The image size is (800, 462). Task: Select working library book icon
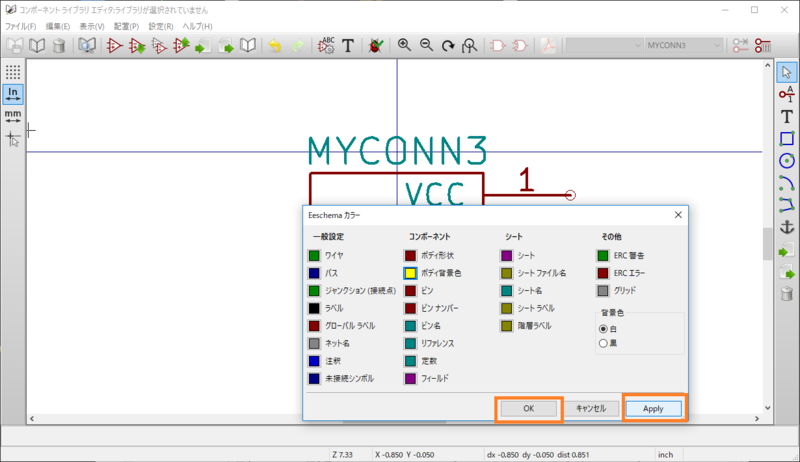(37, 46)
